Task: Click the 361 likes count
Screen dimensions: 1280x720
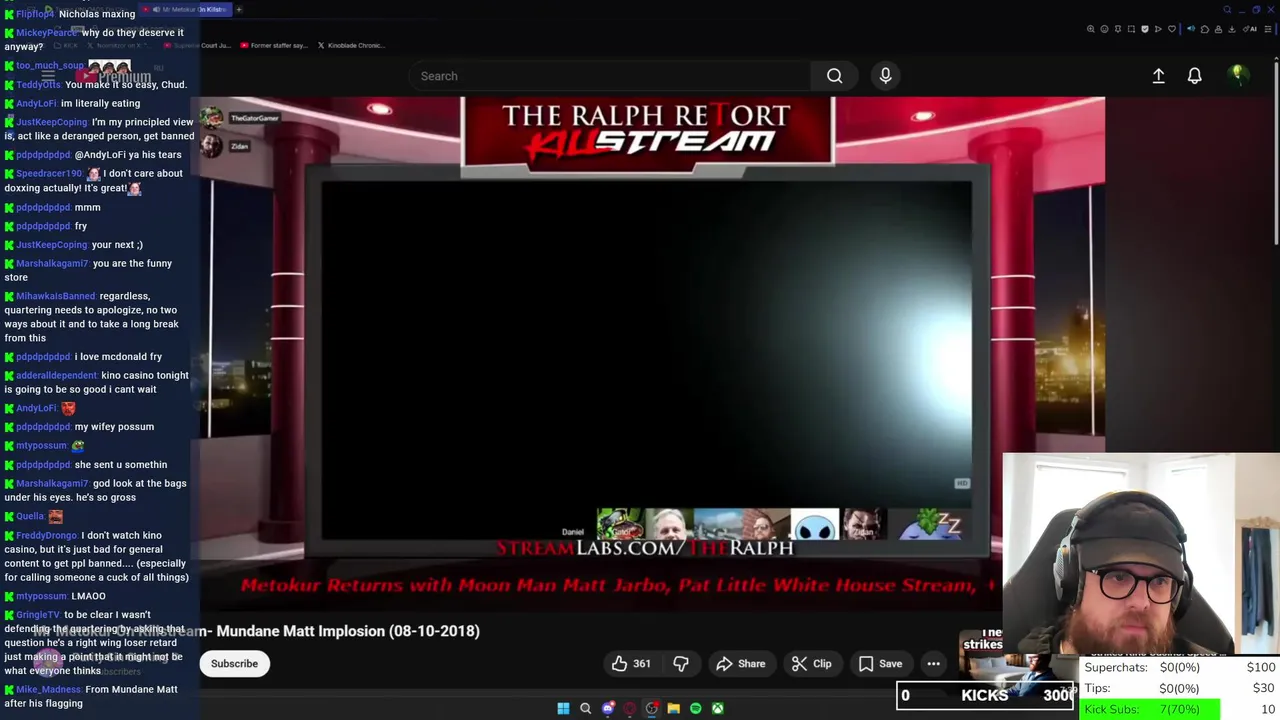Action: pyautogui.click(x=642, y=664)
